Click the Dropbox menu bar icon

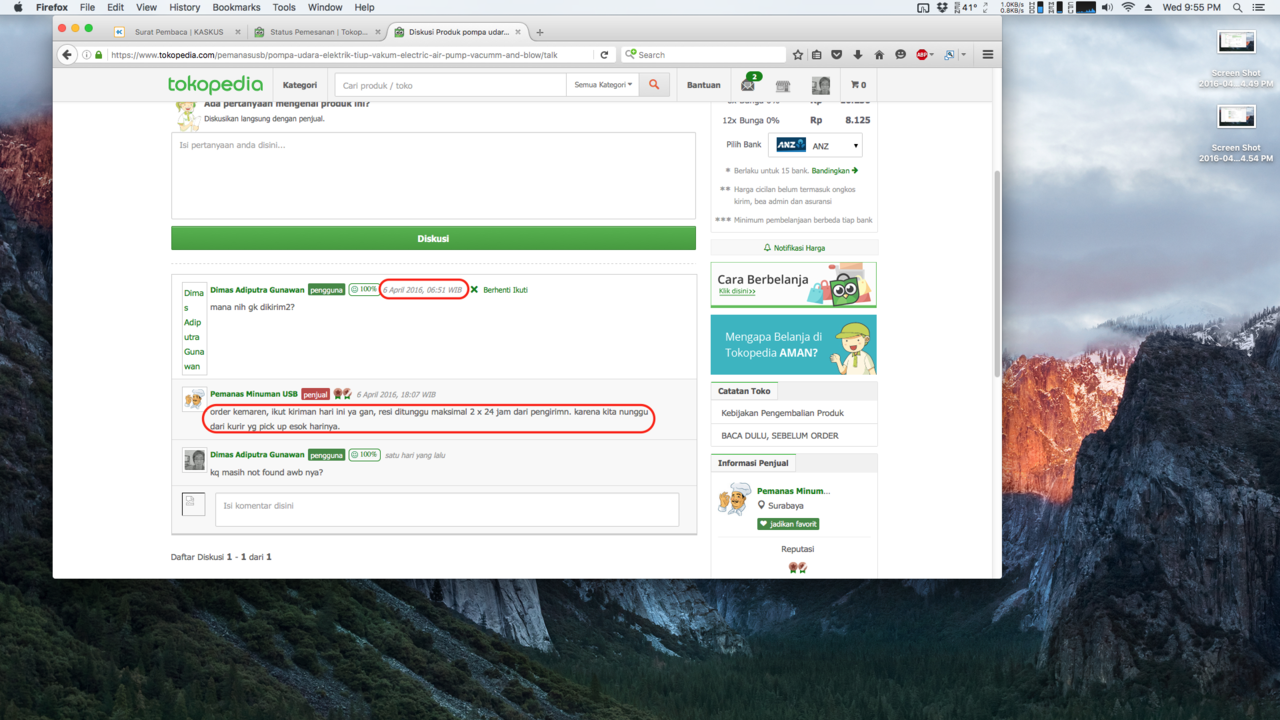tap(942, 7)
